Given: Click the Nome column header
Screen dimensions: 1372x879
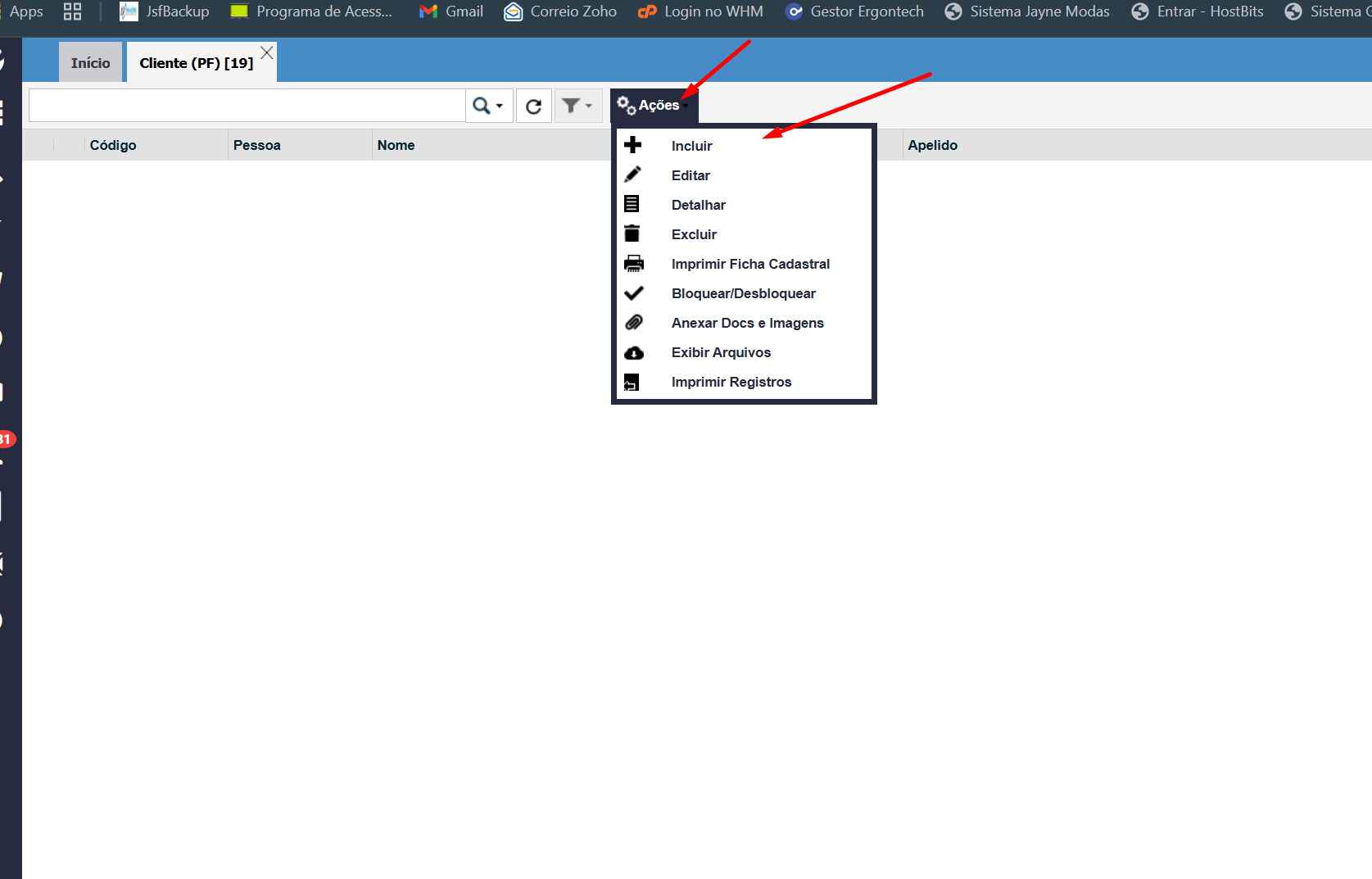Looking at the screenshot, I should (396, 145).
